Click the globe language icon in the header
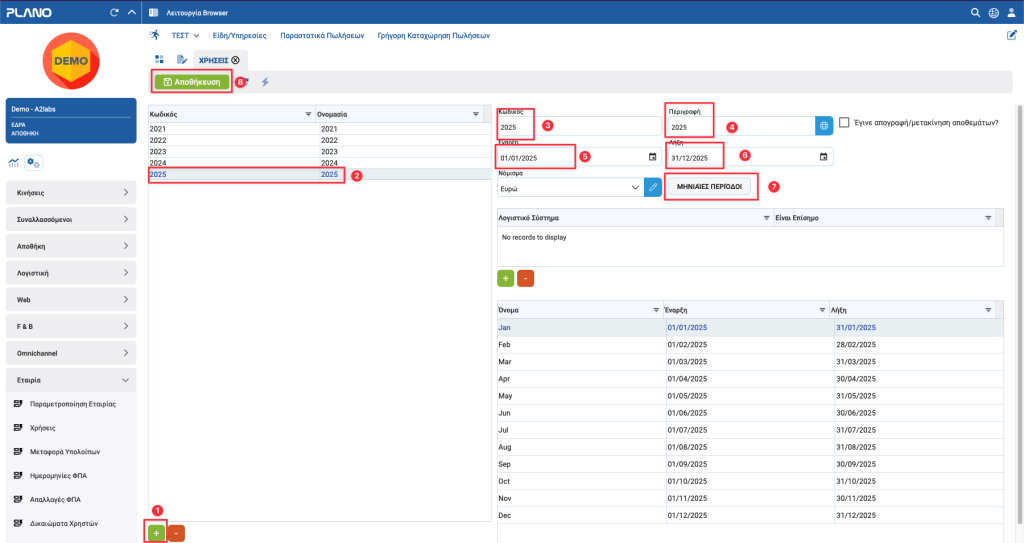Image resolution: width=1024 pixels, height=543 pixels. pos(993,12)
